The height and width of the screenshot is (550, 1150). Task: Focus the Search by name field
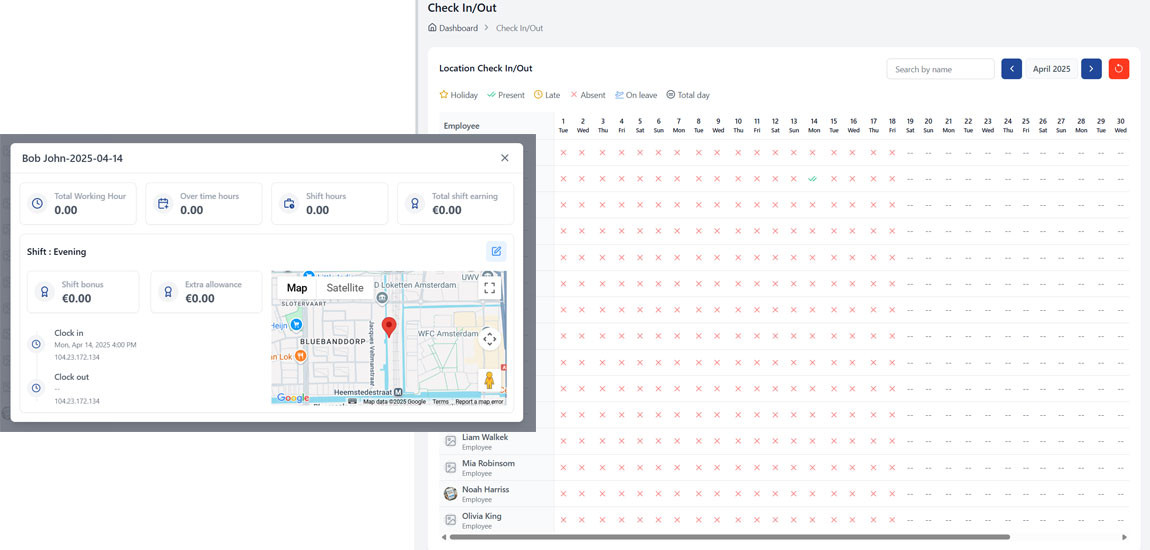pos(940,69)
